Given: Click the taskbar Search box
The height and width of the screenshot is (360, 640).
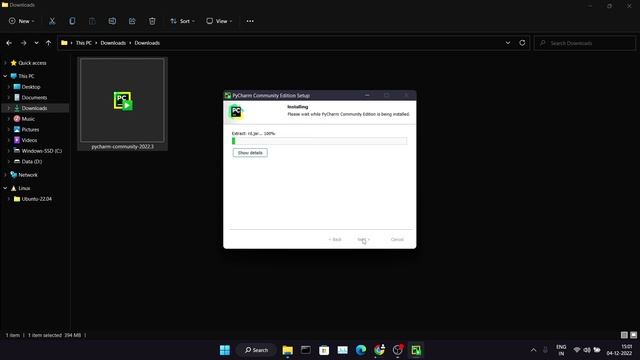Looking at the screenshot, I should point(256,350).
